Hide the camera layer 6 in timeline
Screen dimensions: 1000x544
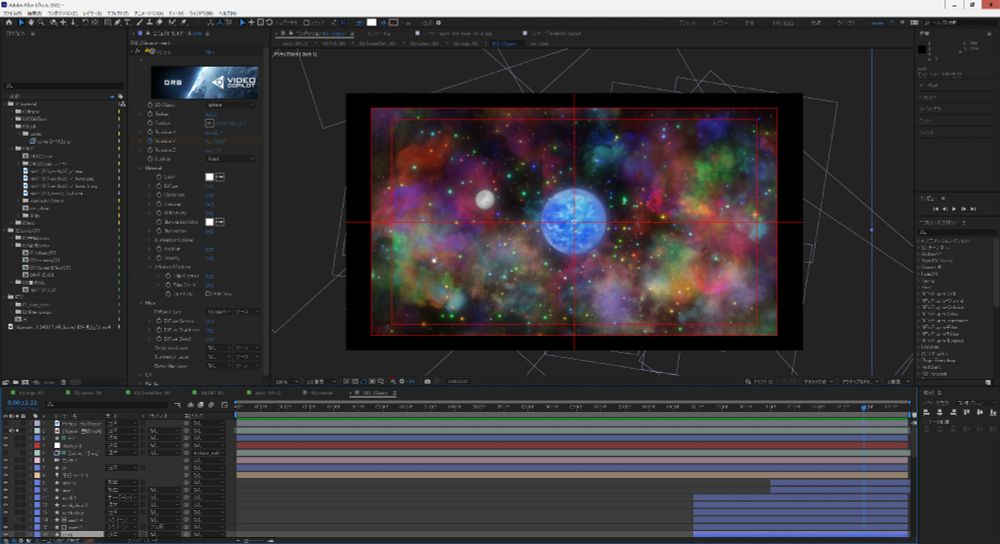[6, 460]
